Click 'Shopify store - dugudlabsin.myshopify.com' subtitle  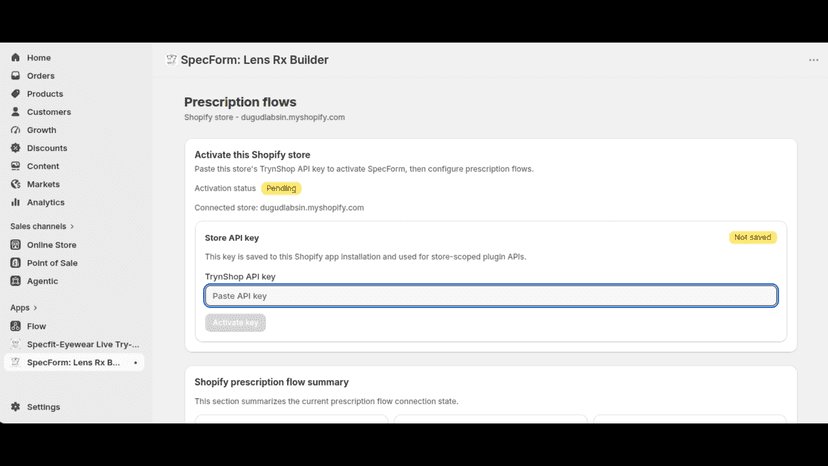tap(265, 117)
